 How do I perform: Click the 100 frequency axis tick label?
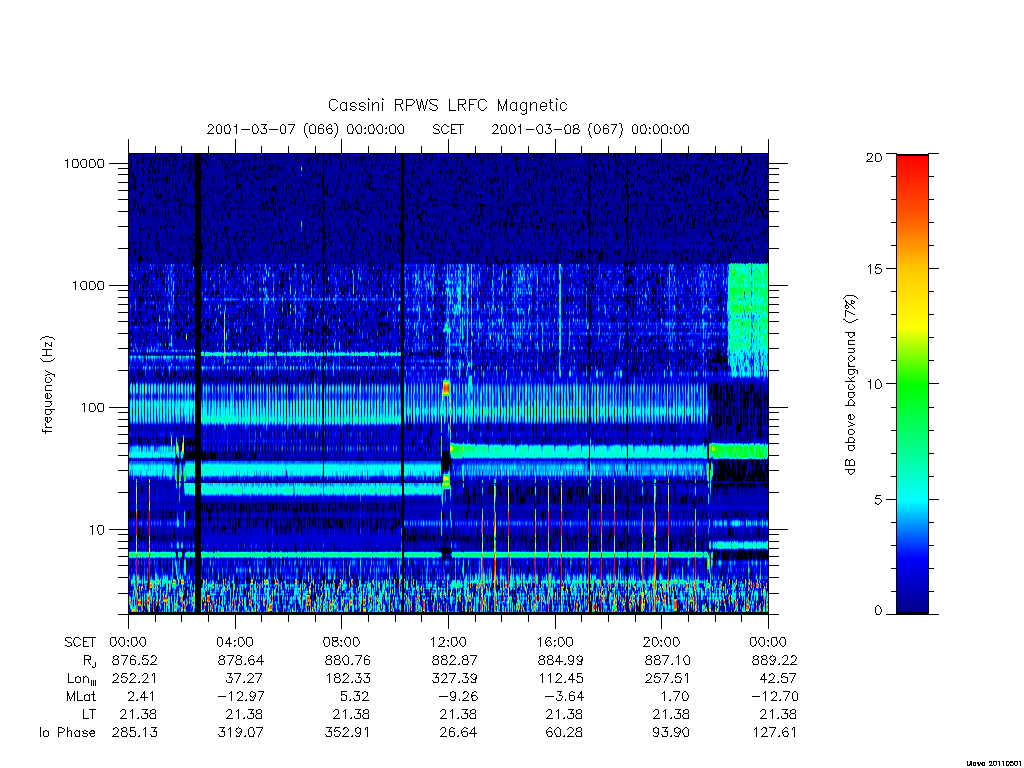click(93, 408)
